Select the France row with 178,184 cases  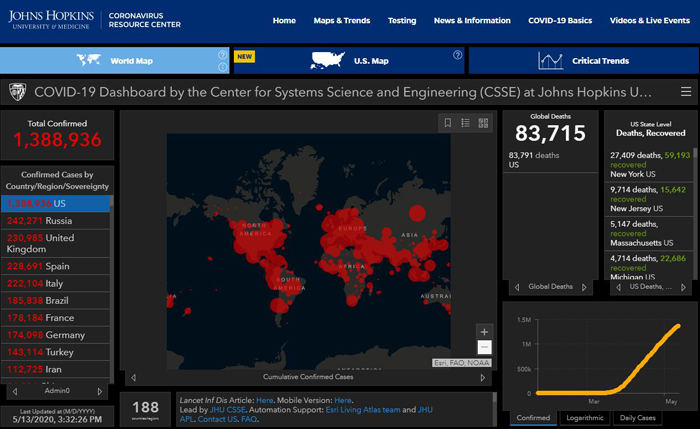(x=55, y=317)
